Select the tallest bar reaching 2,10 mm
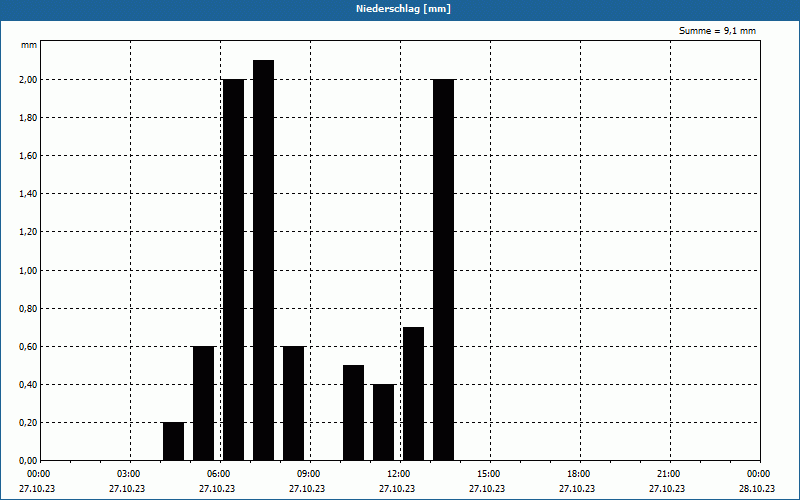 (x=264, y=260)
